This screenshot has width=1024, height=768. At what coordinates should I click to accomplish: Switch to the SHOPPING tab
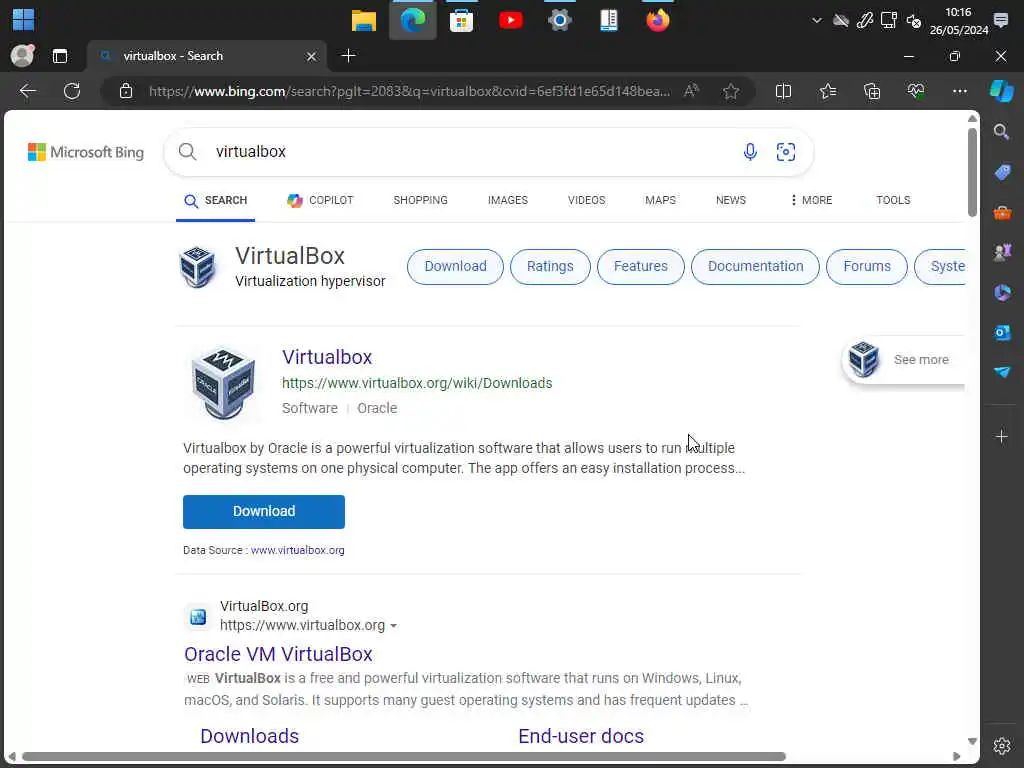[421, 200]
